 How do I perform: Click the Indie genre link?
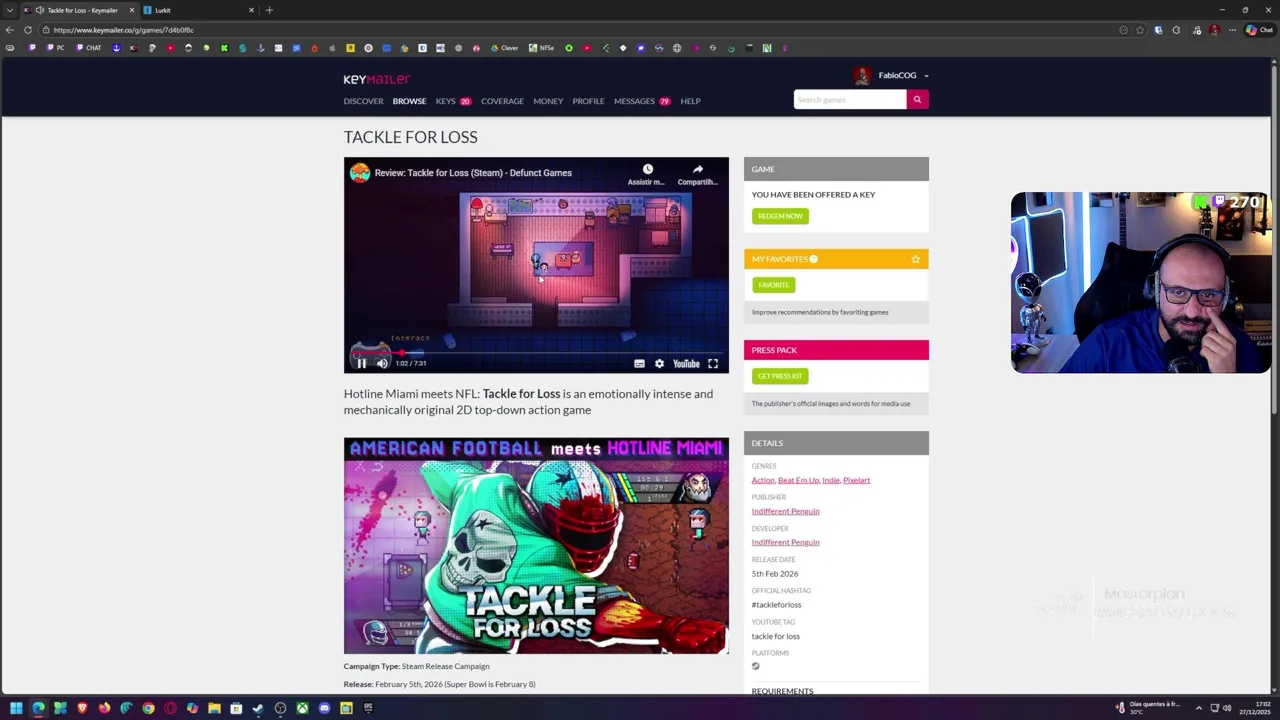click(x=831, y=480)
